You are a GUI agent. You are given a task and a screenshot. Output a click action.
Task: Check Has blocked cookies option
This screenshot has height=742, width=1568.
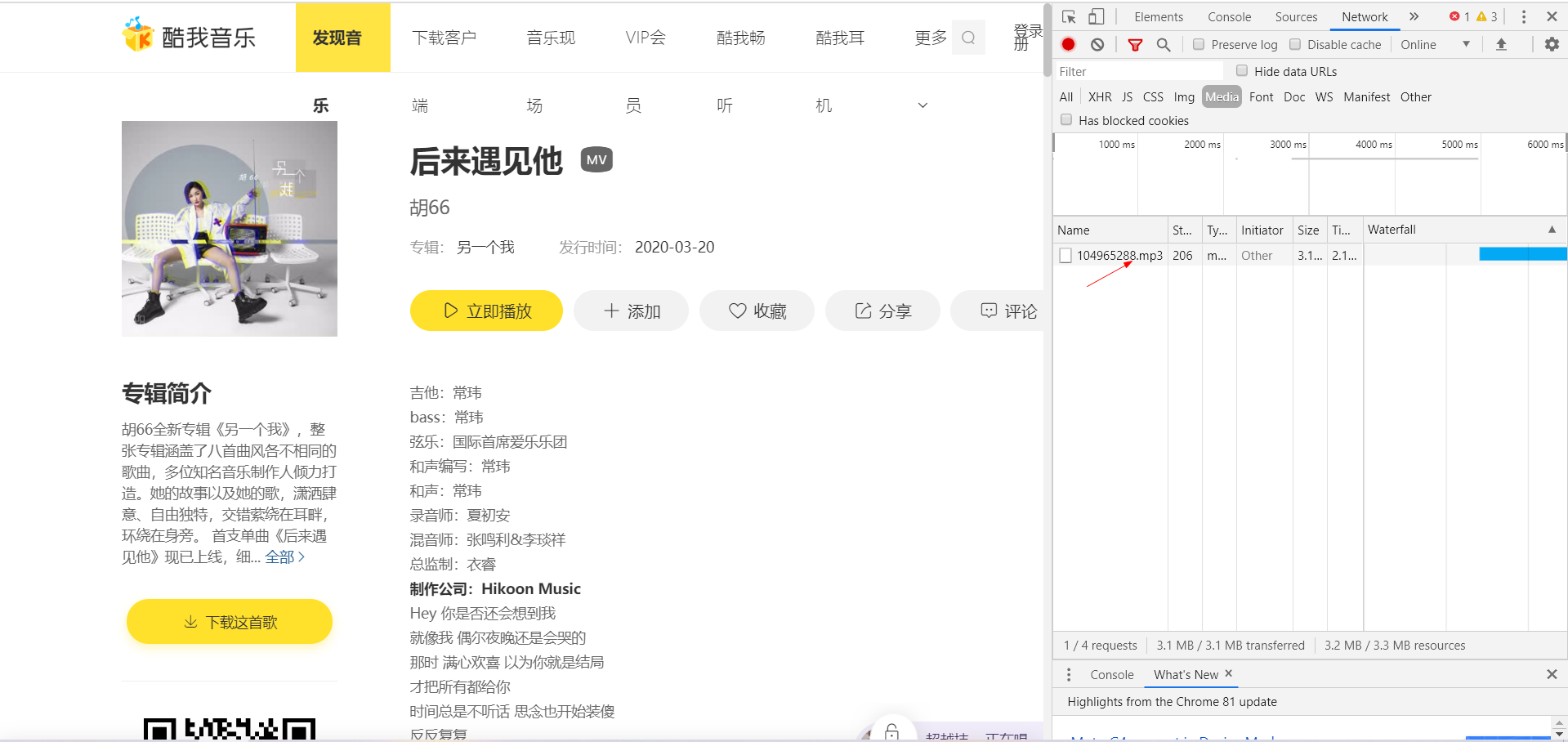click(1066, 119)
